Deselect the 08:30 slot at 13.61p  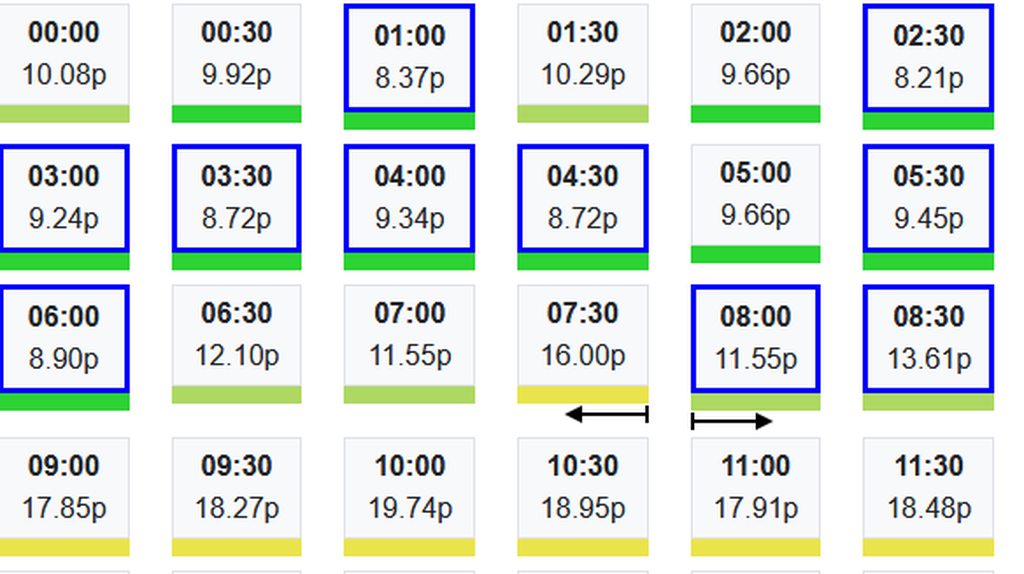tap(928, 338)
